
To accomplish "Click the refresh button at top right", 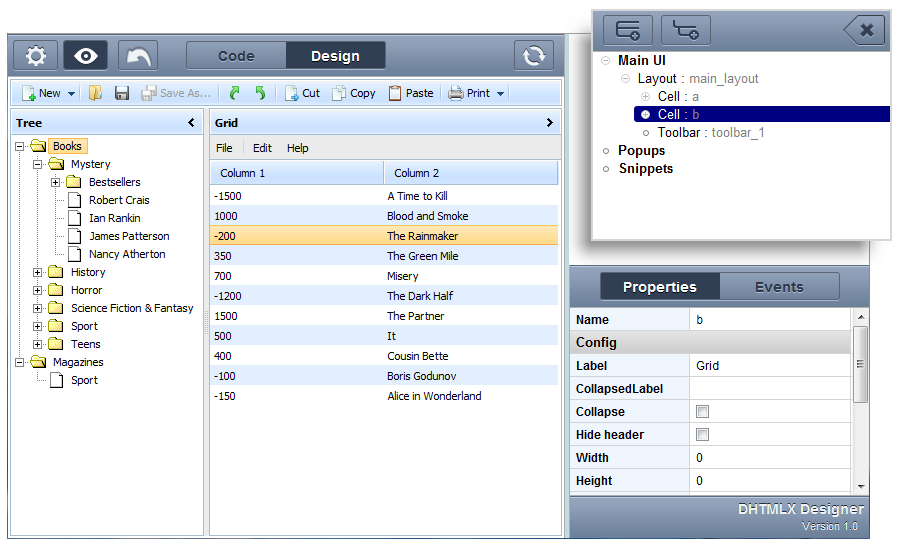I will click(534, 56).
